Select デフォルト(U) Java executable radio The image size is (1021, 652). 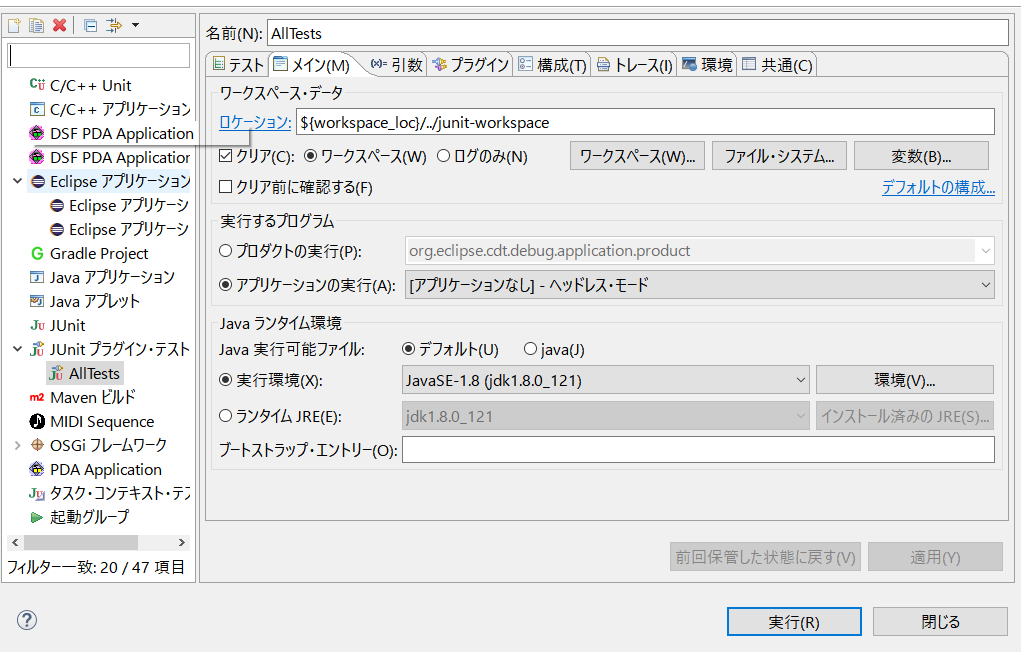click(408, 350)
